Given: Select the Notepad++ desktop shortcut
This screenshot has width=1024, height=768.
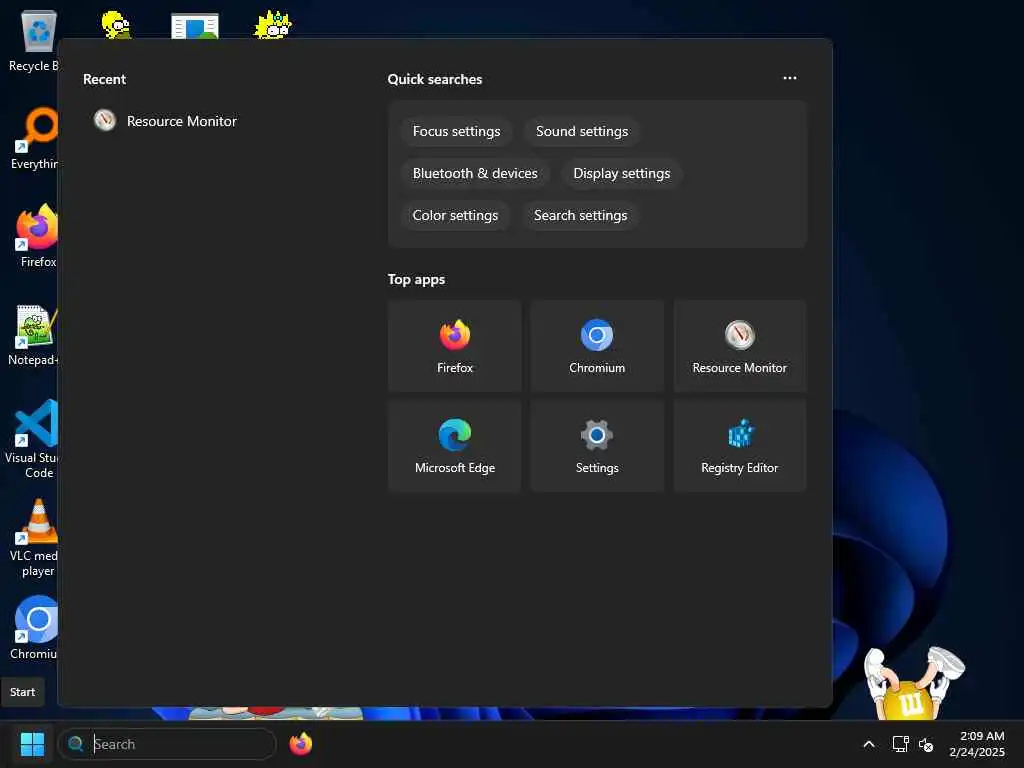Looking at the screenshot, I should click(x=34, y=334).
